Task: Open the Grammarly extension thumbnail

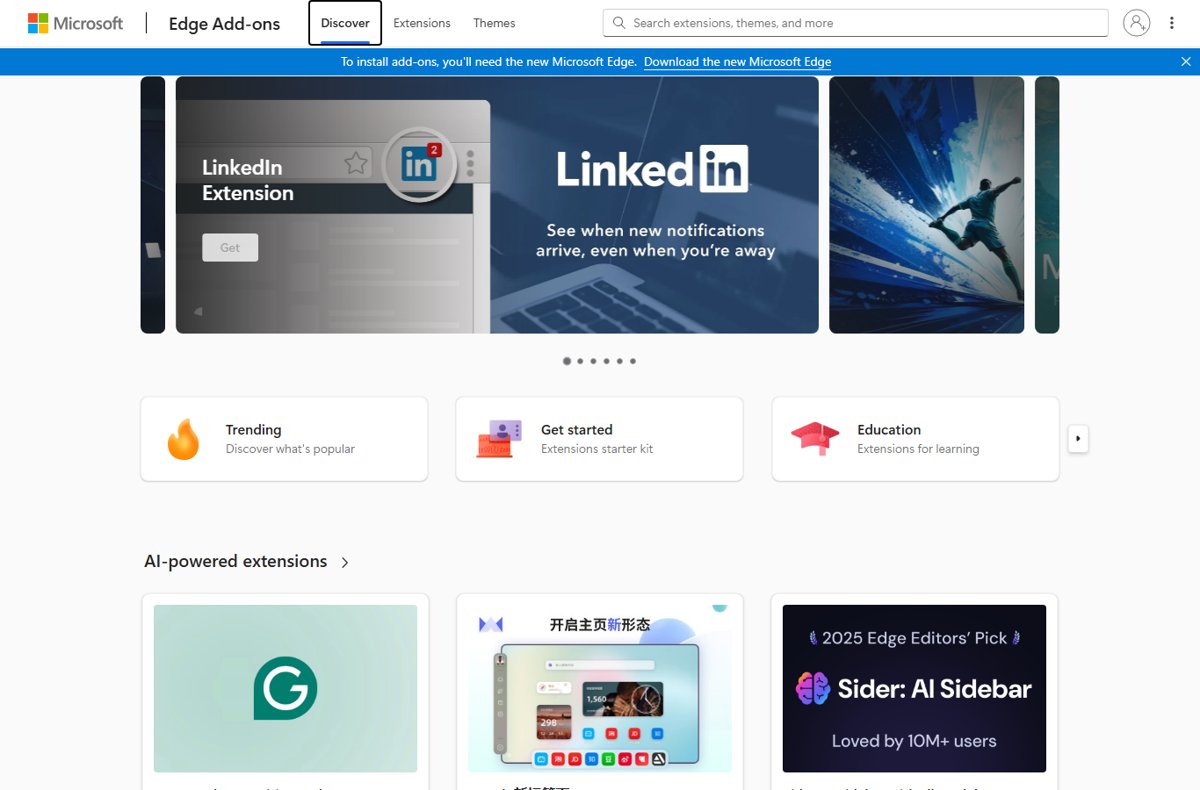Action: click(x=285, y=688)
